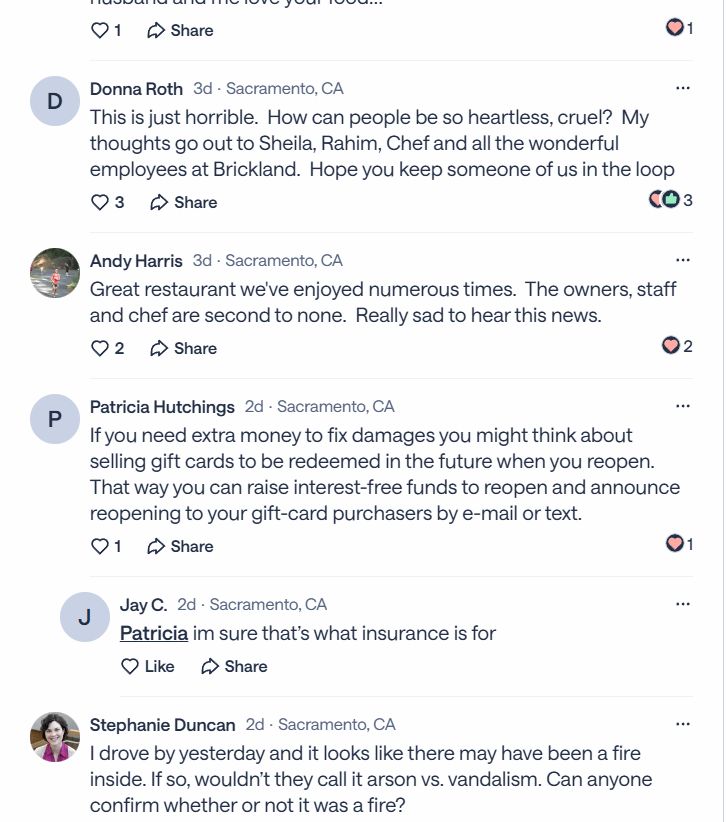Open more options for Andy Harris's comment

[683, 260]
